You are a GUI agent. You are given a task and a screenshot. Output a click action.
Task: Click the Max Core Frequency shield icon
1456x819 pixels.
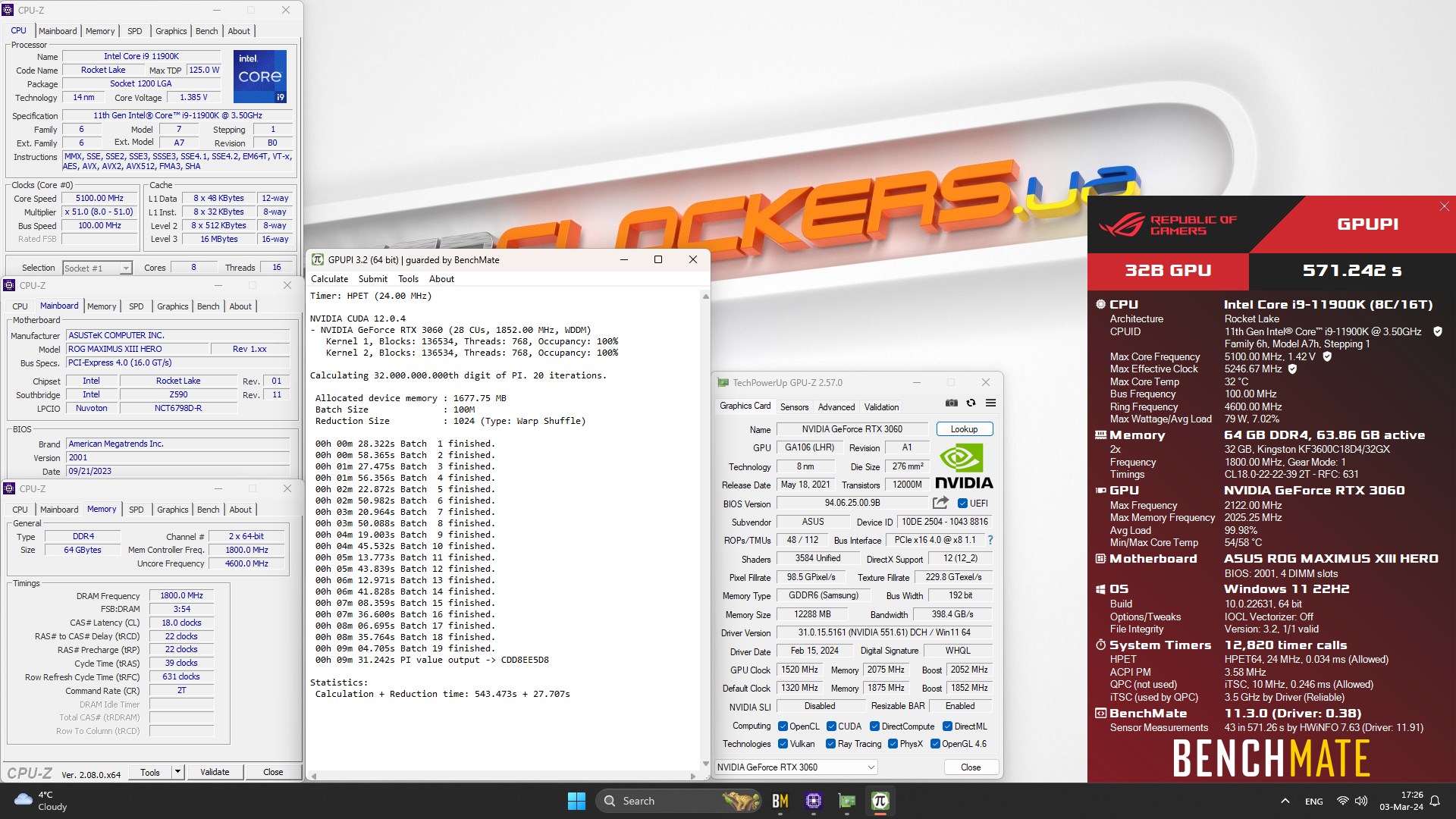pyautogui.click(x=1327, y=356)
